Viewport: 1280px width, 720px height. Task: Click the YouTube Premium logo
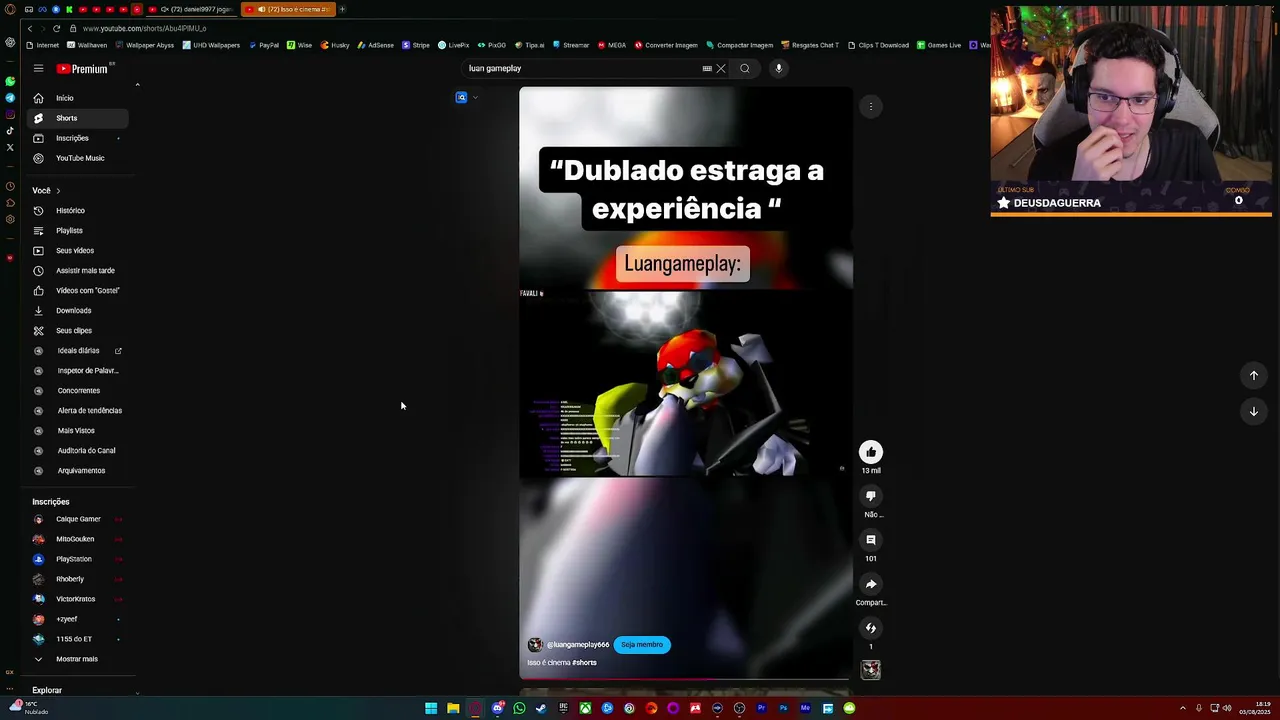[x=84, y=69]
